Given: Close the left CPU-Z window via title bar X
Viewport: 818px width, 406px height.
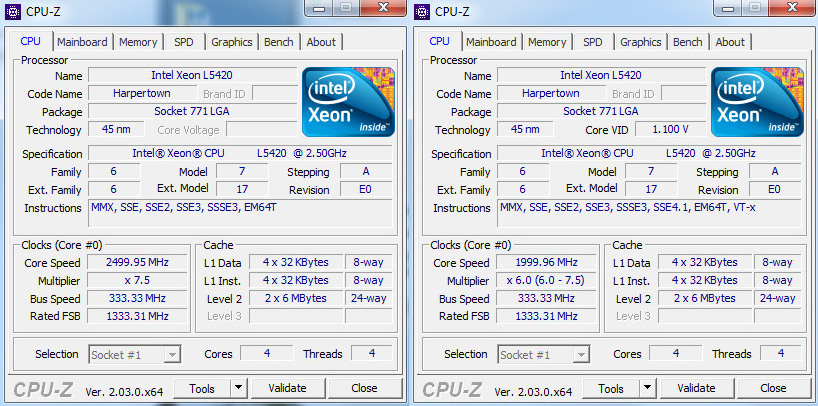Looking at the screenshot, I should point(382,8).
